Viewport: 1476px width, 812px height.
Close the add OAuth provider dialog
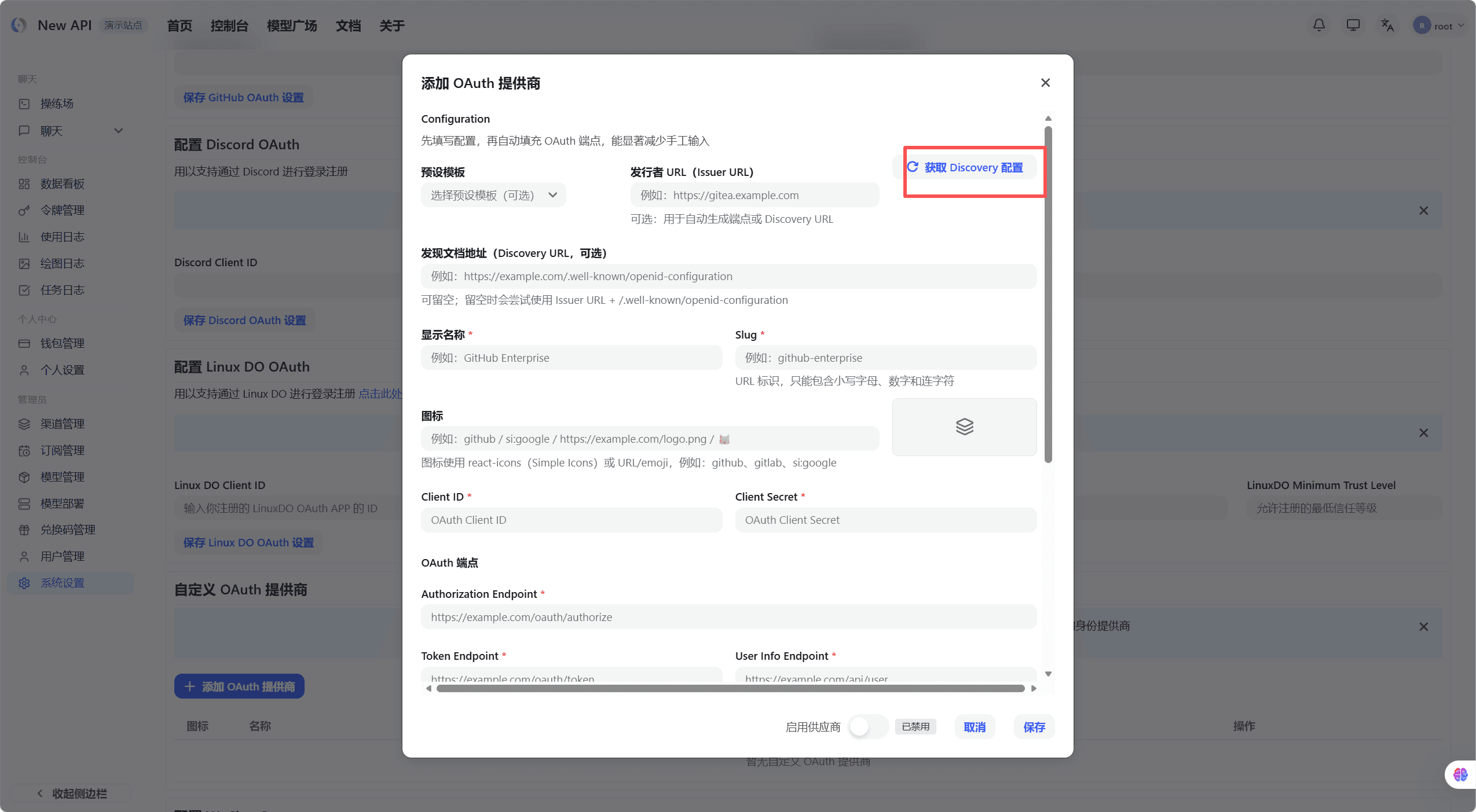coord(1045,83)
